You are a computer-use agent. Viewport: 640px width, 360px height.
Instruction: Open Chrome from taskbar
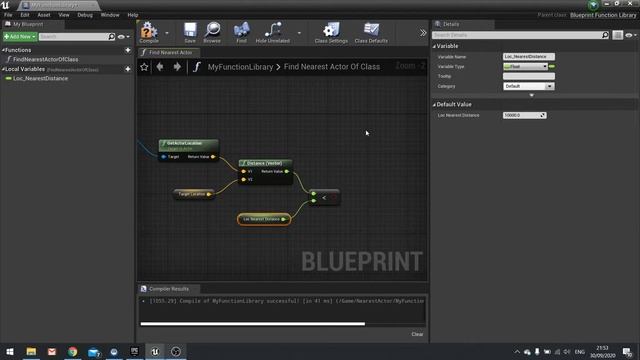pos(73,351)
